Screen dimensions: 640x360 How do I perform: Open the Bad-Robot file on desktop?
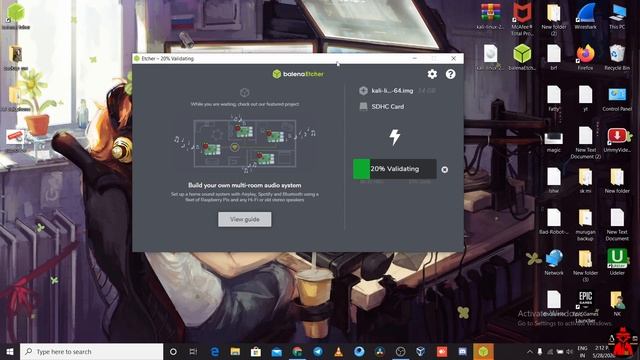554,221
